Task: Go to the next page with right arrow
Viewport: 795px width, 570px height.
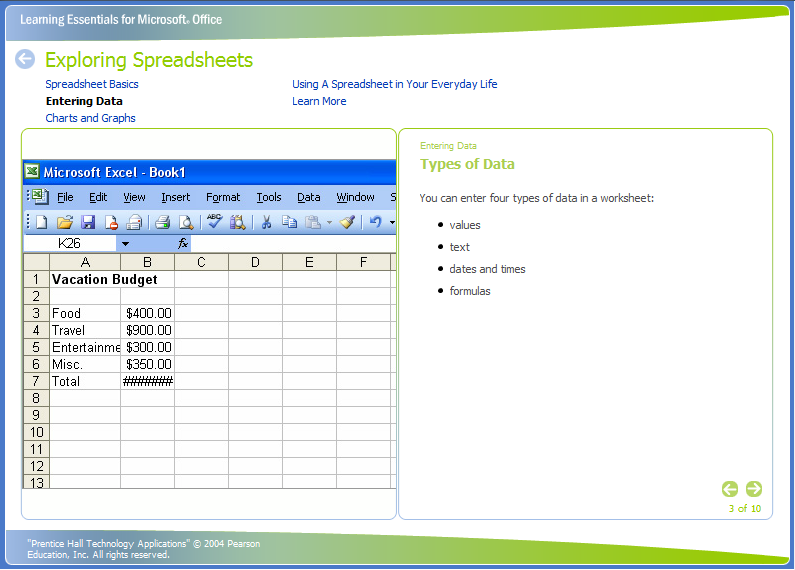Action: [x=754, y=489]
